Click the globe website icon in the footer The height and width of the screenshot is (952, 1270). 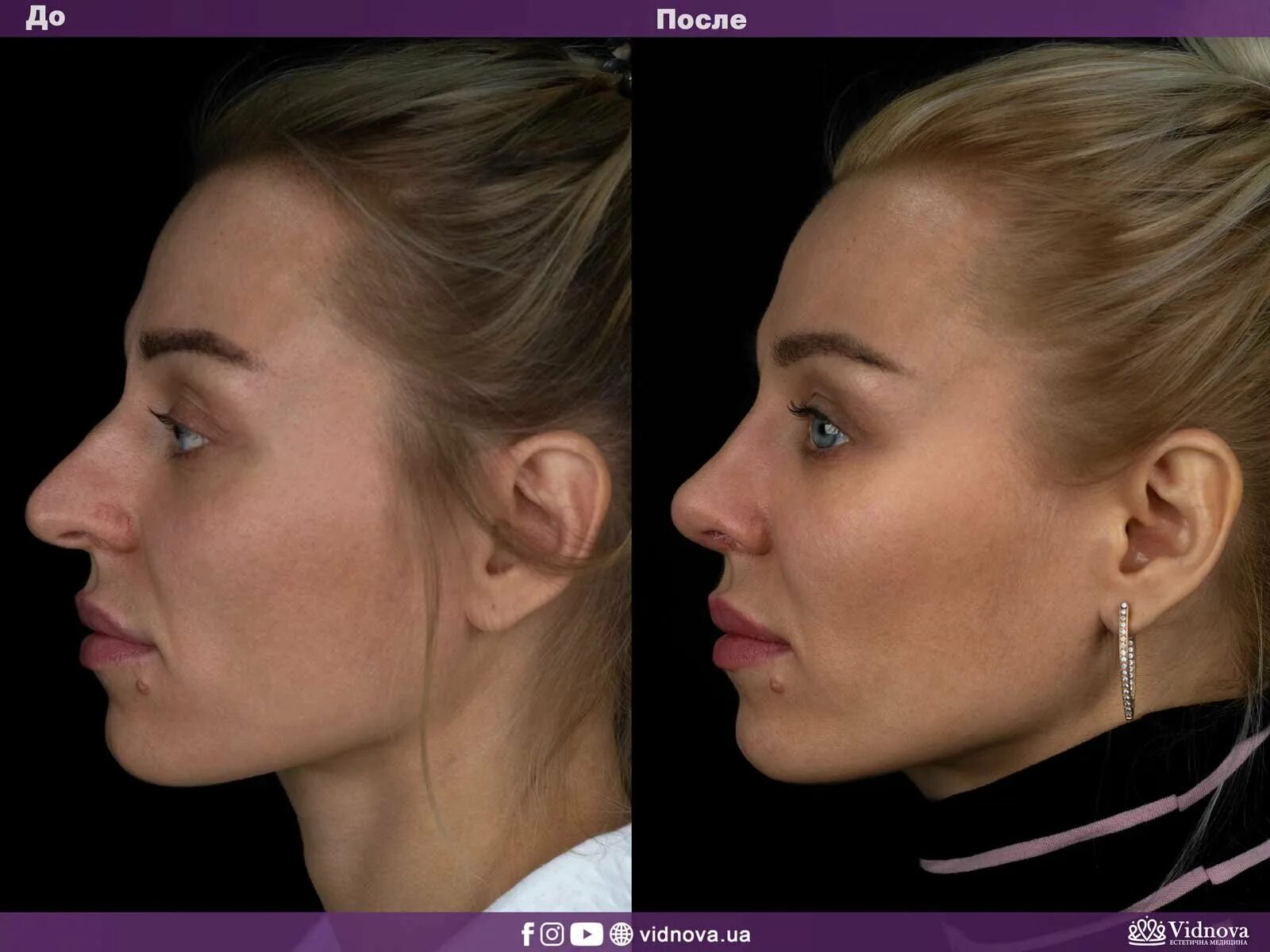pos(622,935)
